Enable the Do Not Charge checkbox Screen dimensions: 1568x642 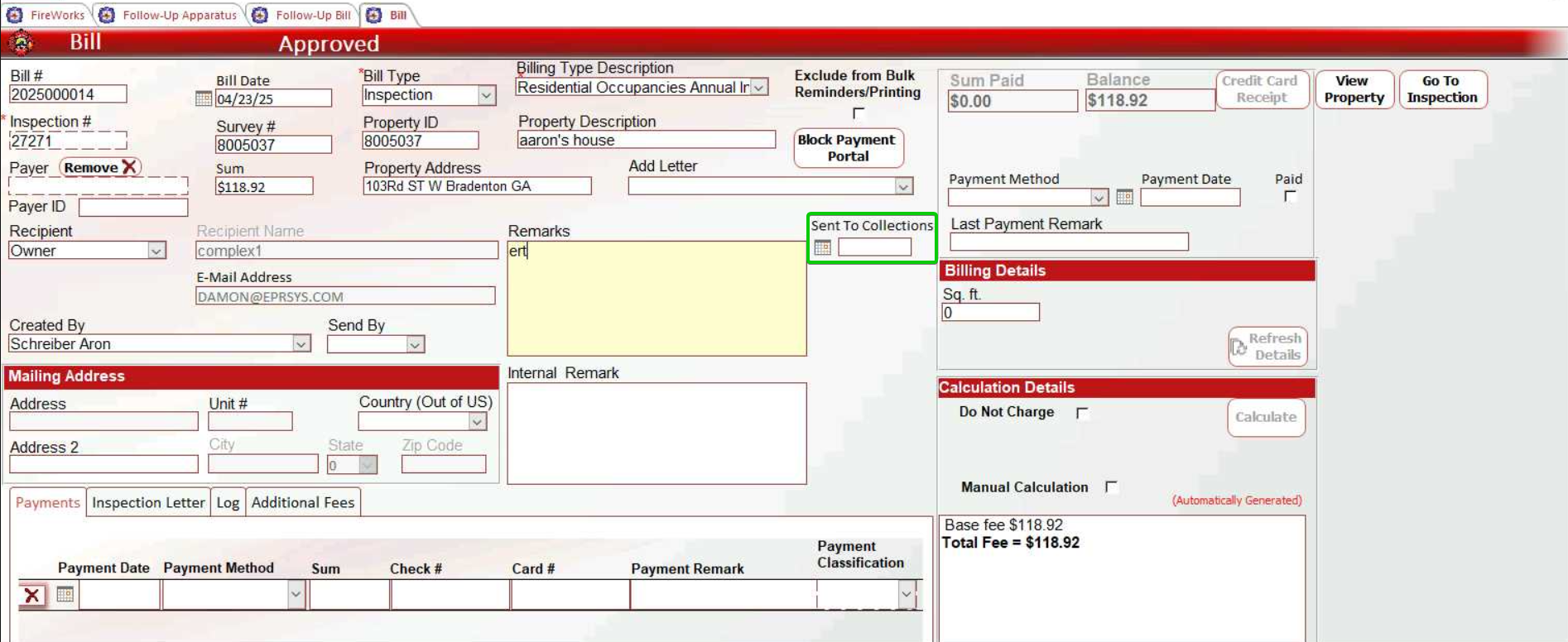click(x=1082, y=413)
